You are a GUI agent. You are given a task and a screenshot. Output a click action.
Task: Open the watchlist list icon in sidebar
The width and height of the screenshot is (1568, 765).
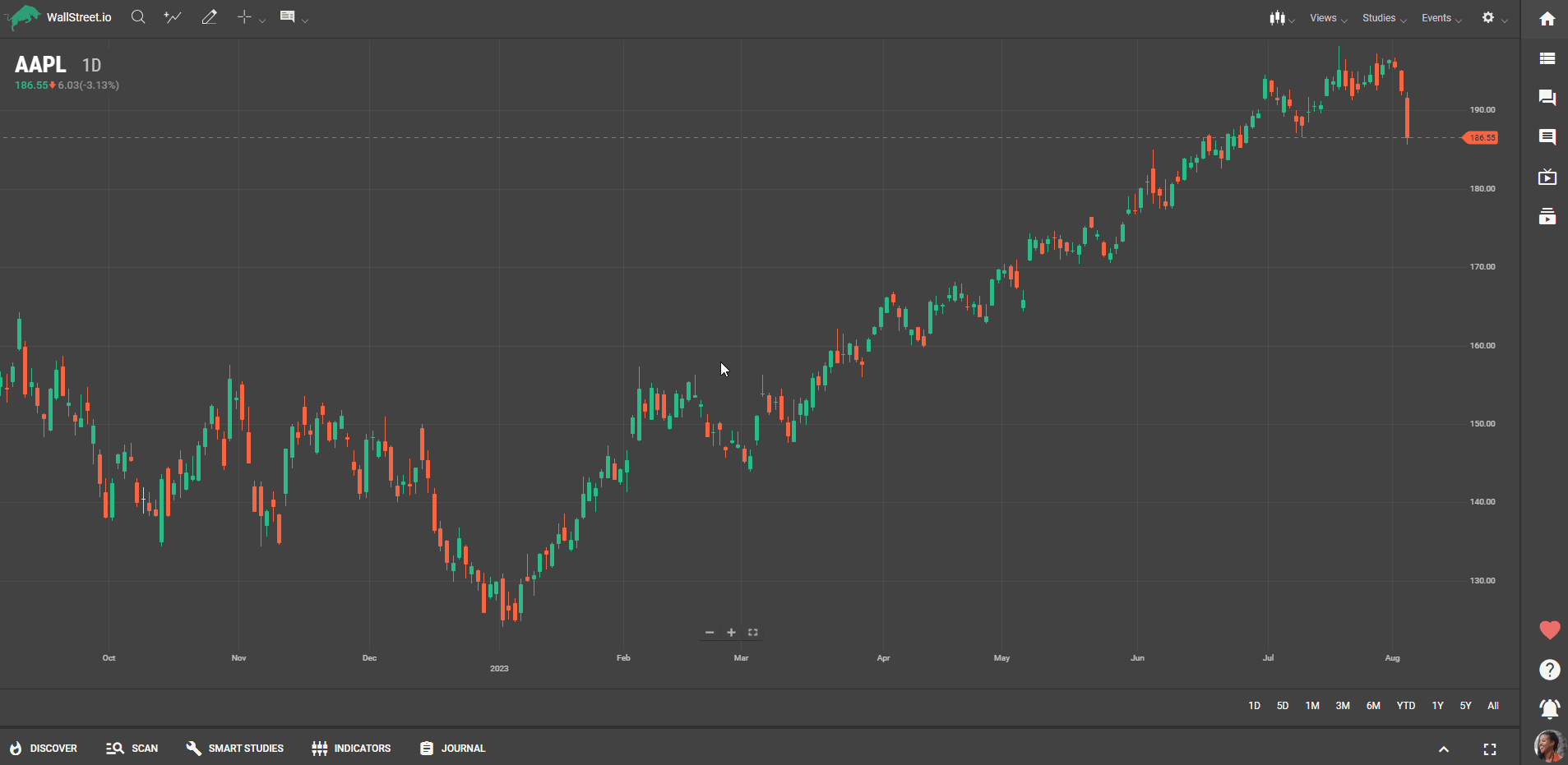tap(1547, 58)
